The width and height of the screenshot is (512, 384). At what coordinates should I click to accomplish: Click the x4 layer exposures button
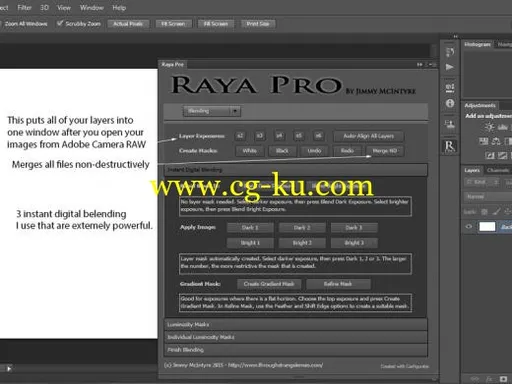(x=279, y=136)
